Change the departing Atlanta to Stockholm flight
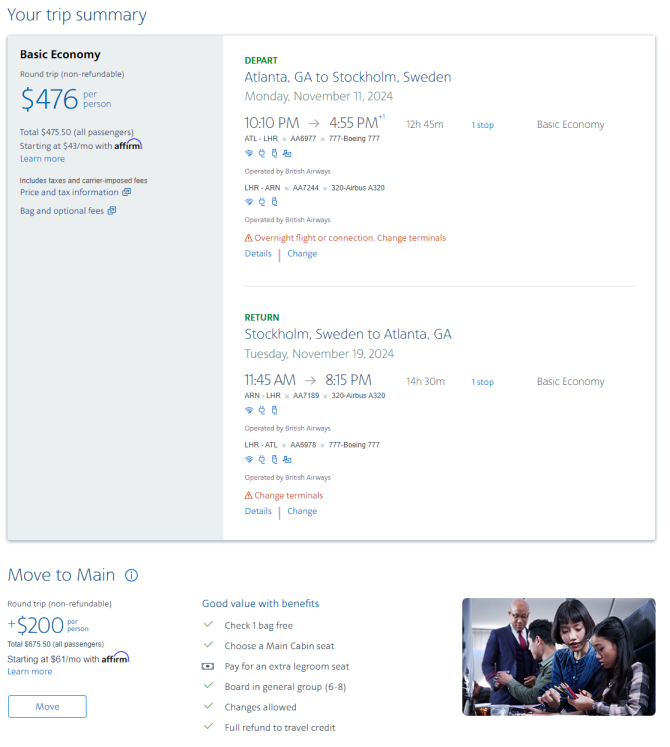The height and width of the screenshot is (747, 670). point(302,253)
